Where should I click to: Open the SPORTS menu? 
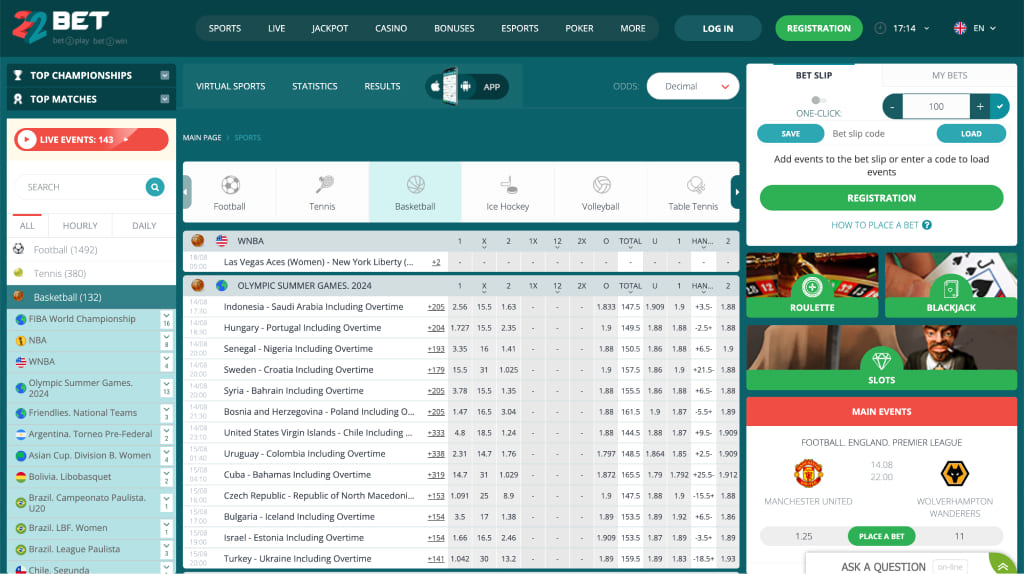(x=225, y=28)
